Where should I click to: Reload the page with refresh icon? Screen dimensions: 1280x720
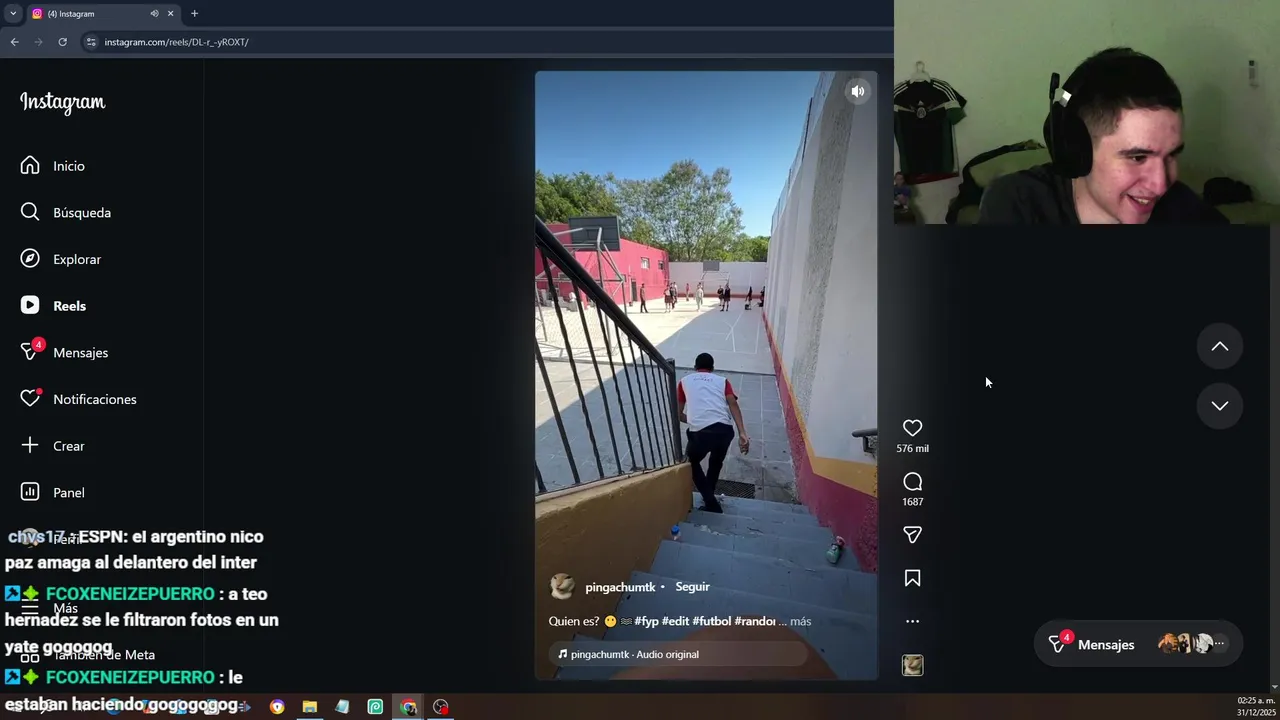click(62, 42)
